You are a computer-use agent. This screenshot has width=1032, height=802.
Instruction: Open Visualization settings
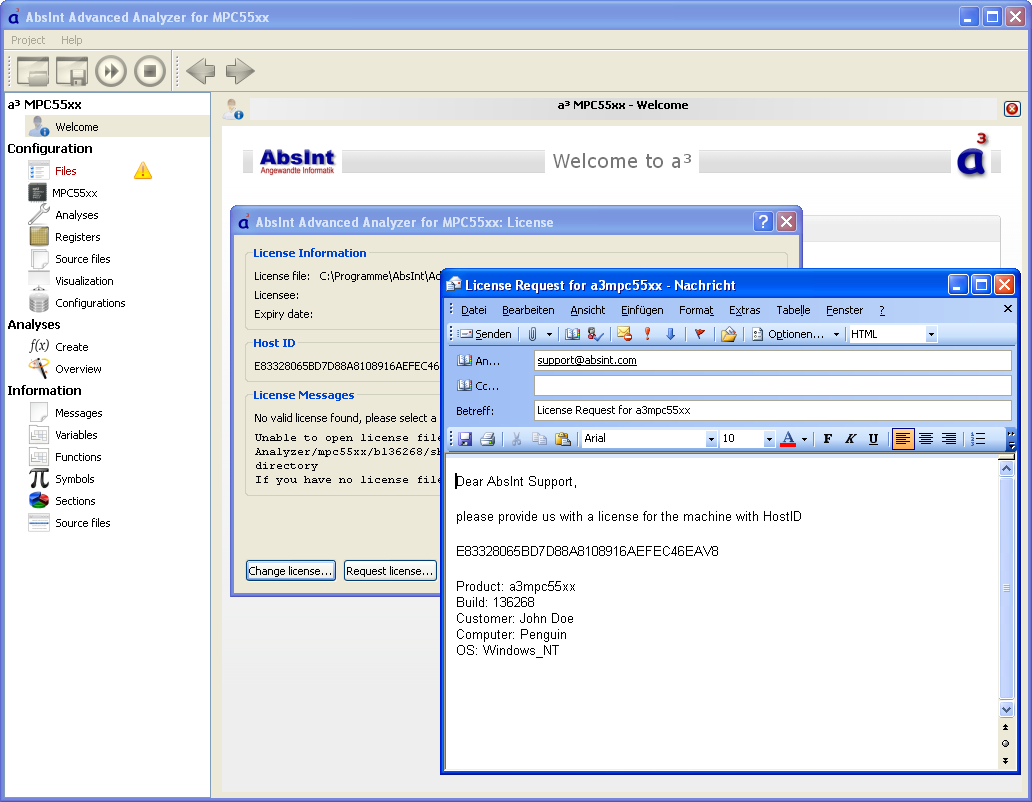pyautogui.click(x=84, y=281)
